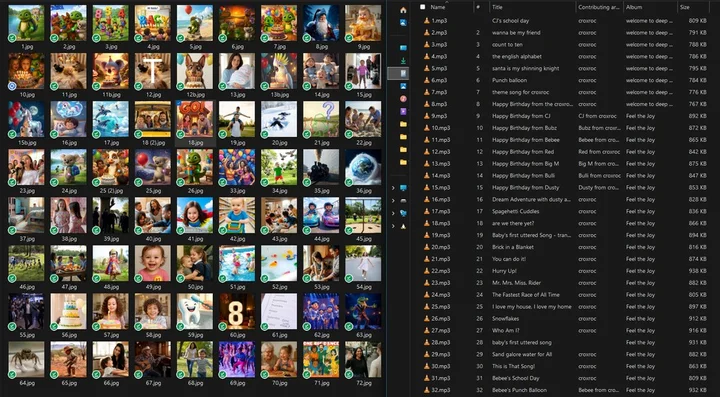Sort files by the Name column

[x=438, y=7]
